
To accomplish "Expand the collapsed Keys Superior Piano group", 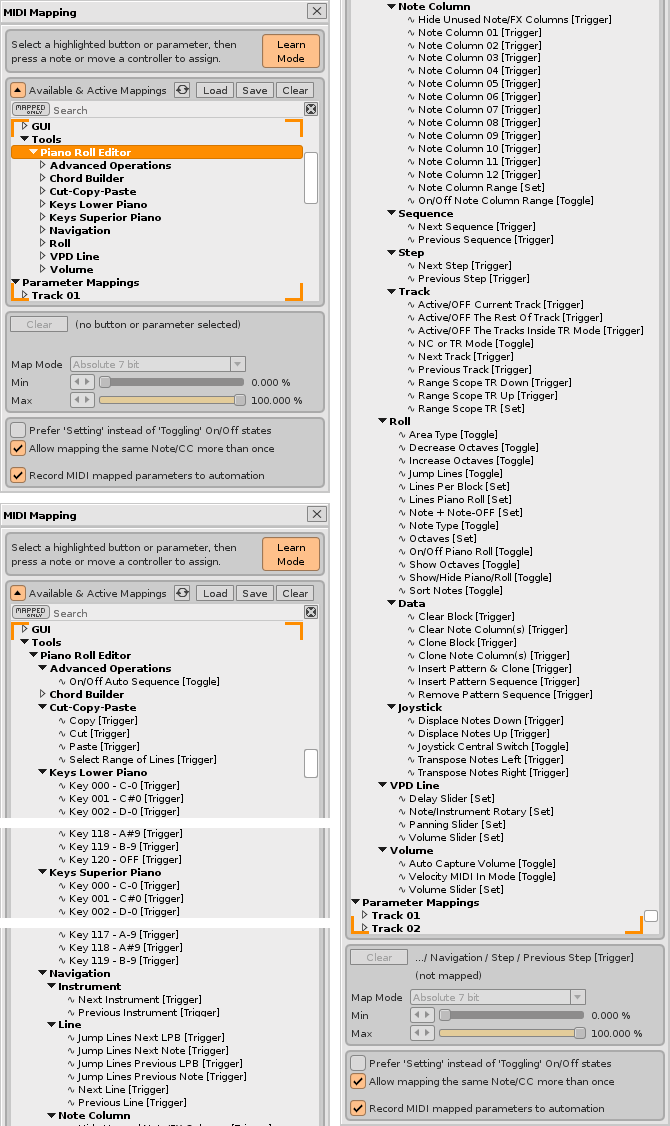I will pos(43,217).
